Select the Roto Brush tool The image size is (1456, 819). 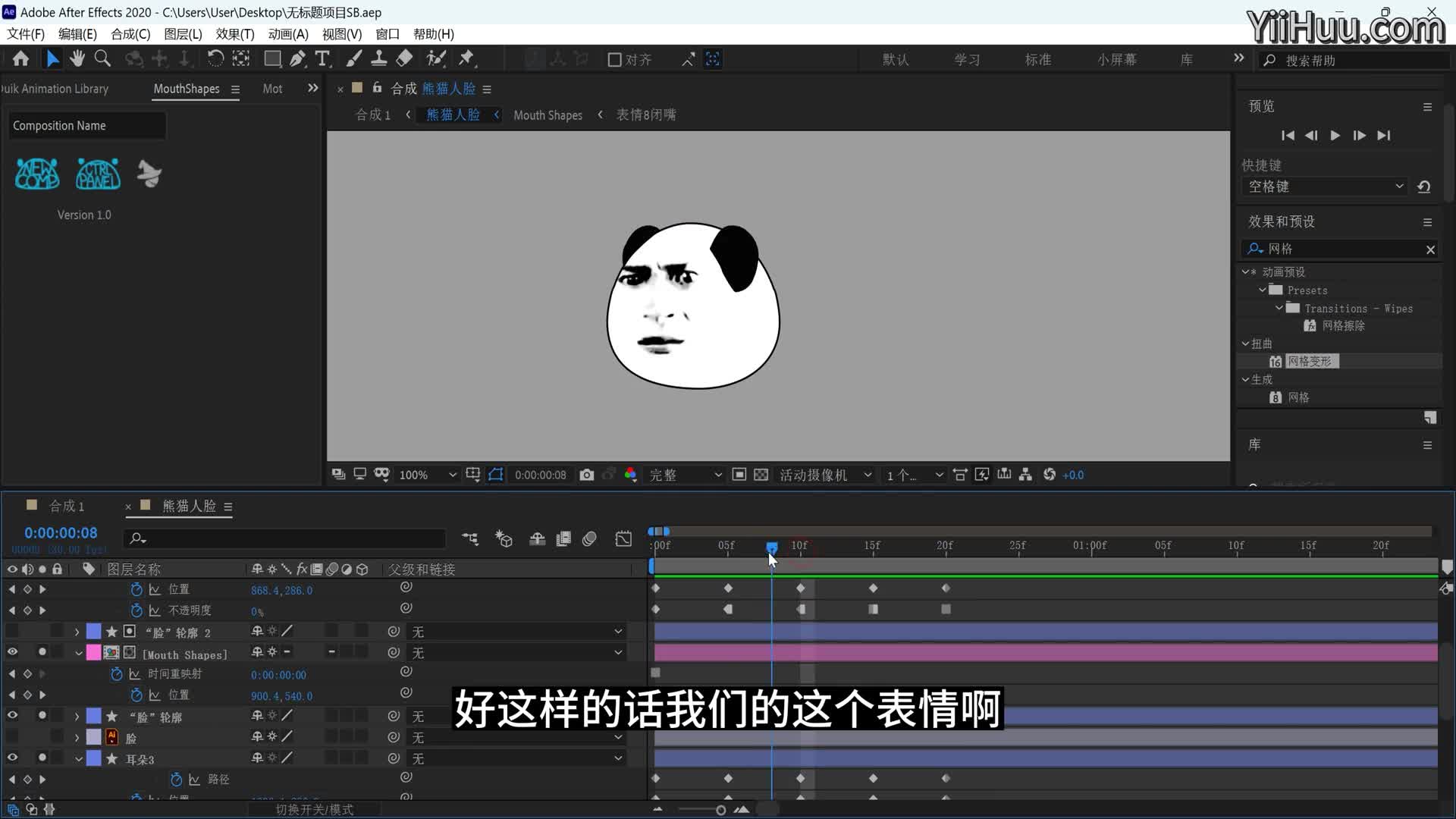(436, 58)
